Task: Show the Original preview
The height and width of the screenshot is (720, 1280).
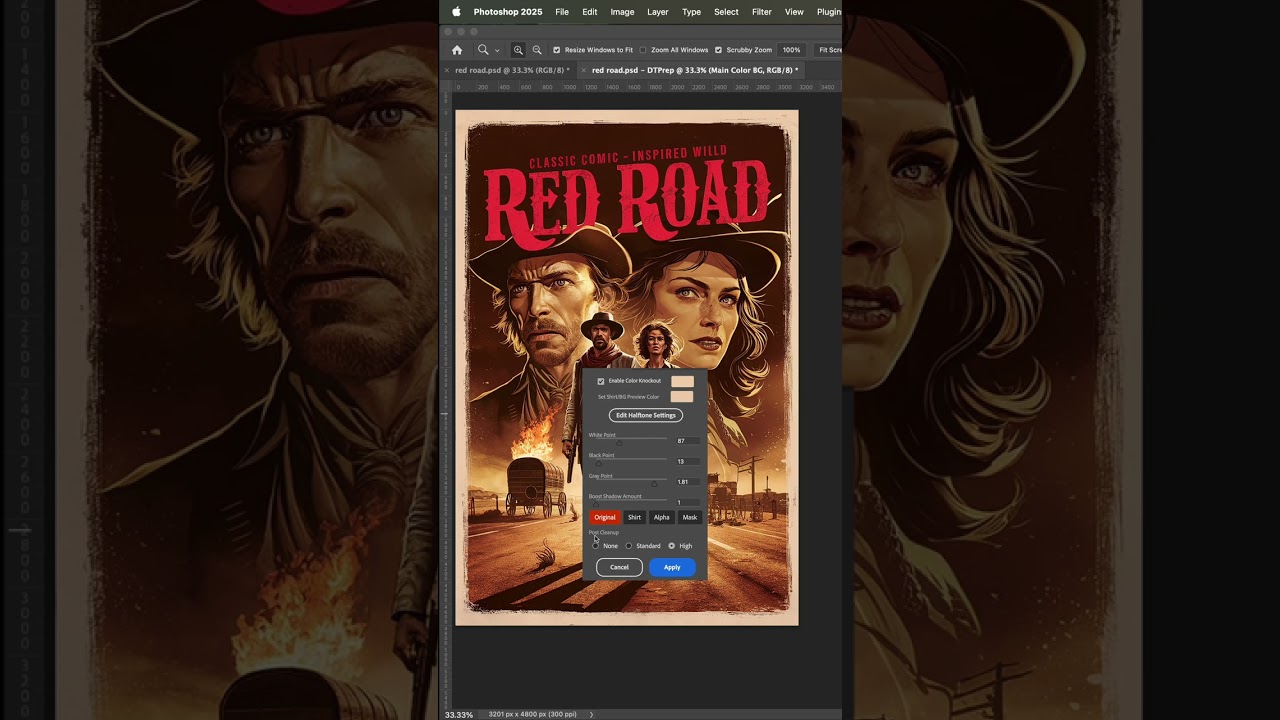Action: tap(604, 517)
